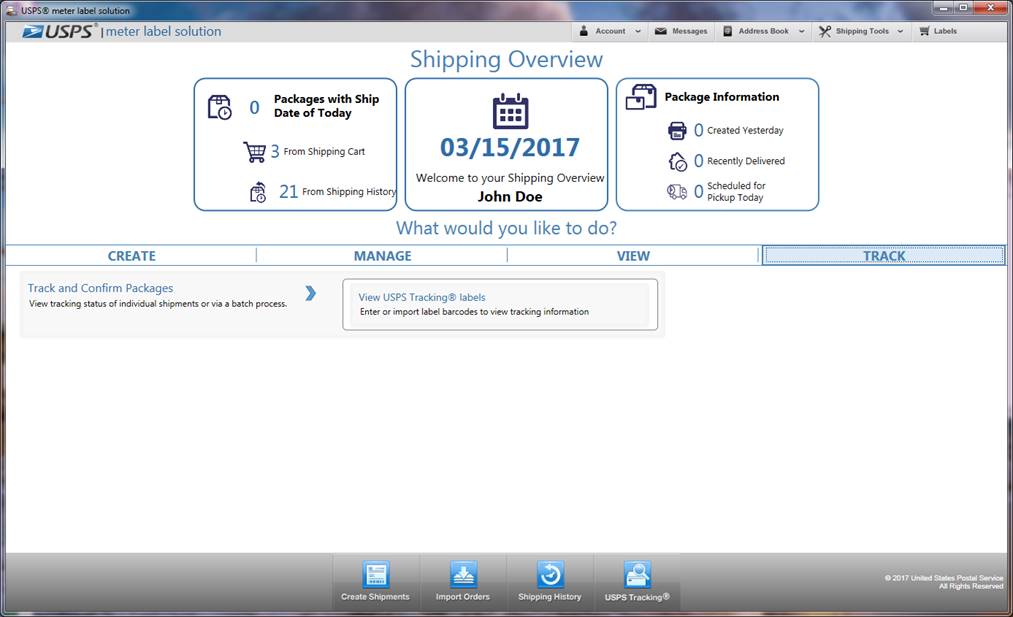
Task: Click the Address Book icon
Action: pos(727,31)
